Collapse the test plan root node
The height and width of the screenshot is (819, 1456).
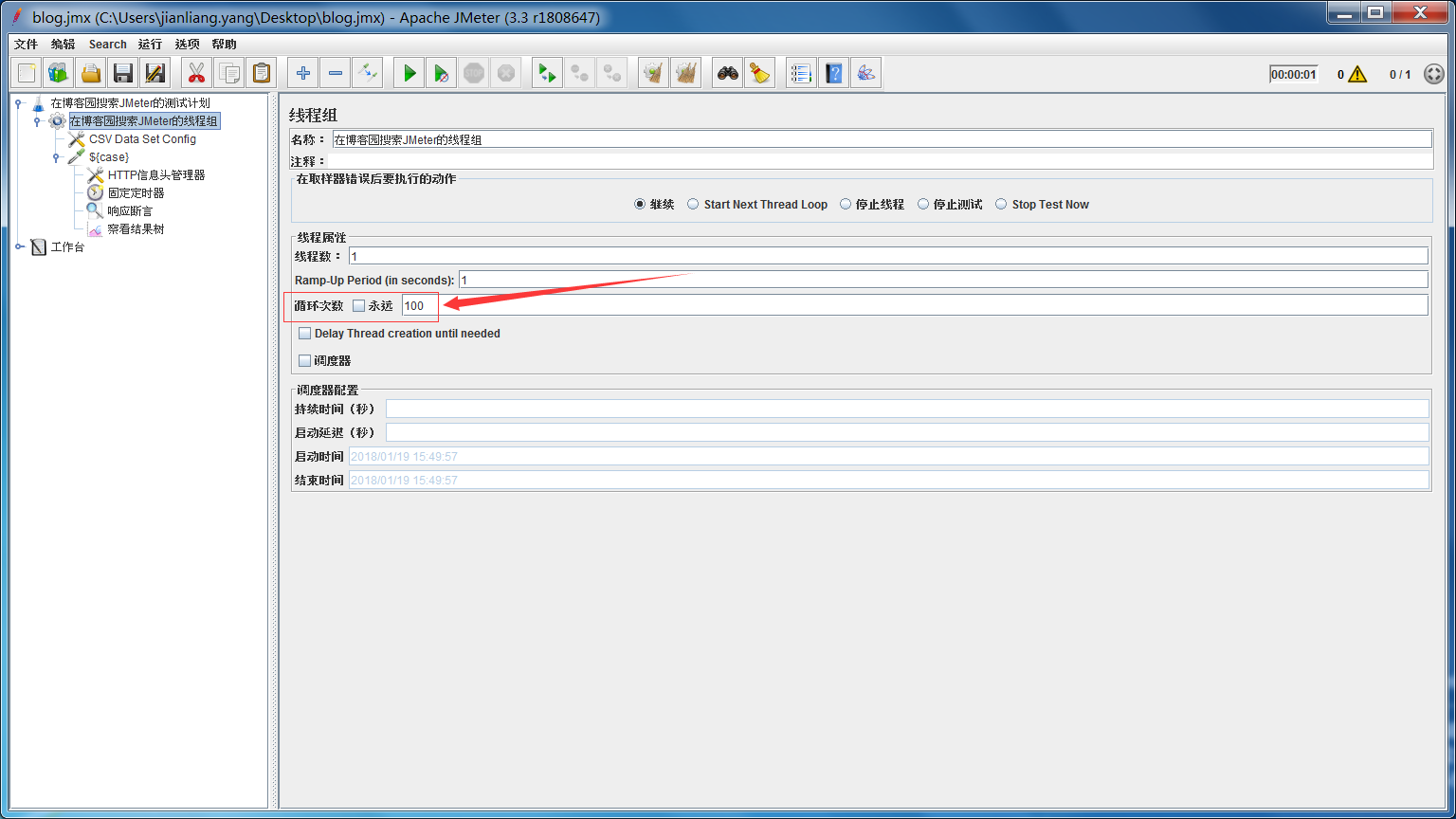click(19, 102)
